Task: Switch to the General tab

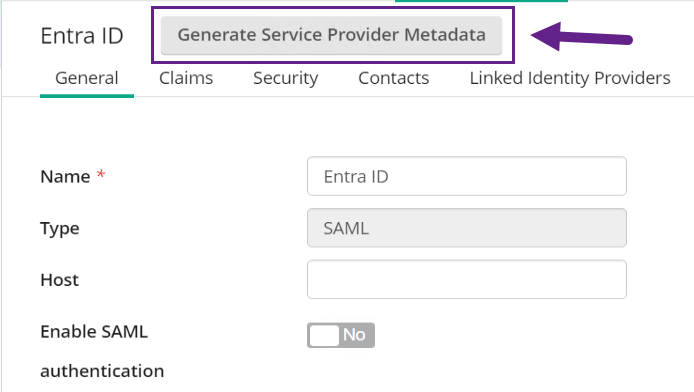Action: pos(87,78)
